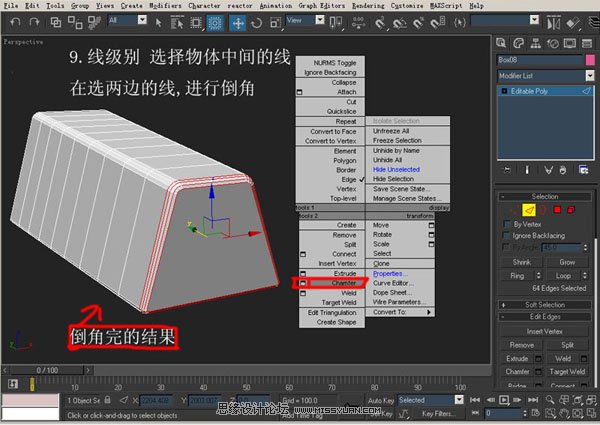
Task: Choose the Select and Rotate tool
Action: 256,23
